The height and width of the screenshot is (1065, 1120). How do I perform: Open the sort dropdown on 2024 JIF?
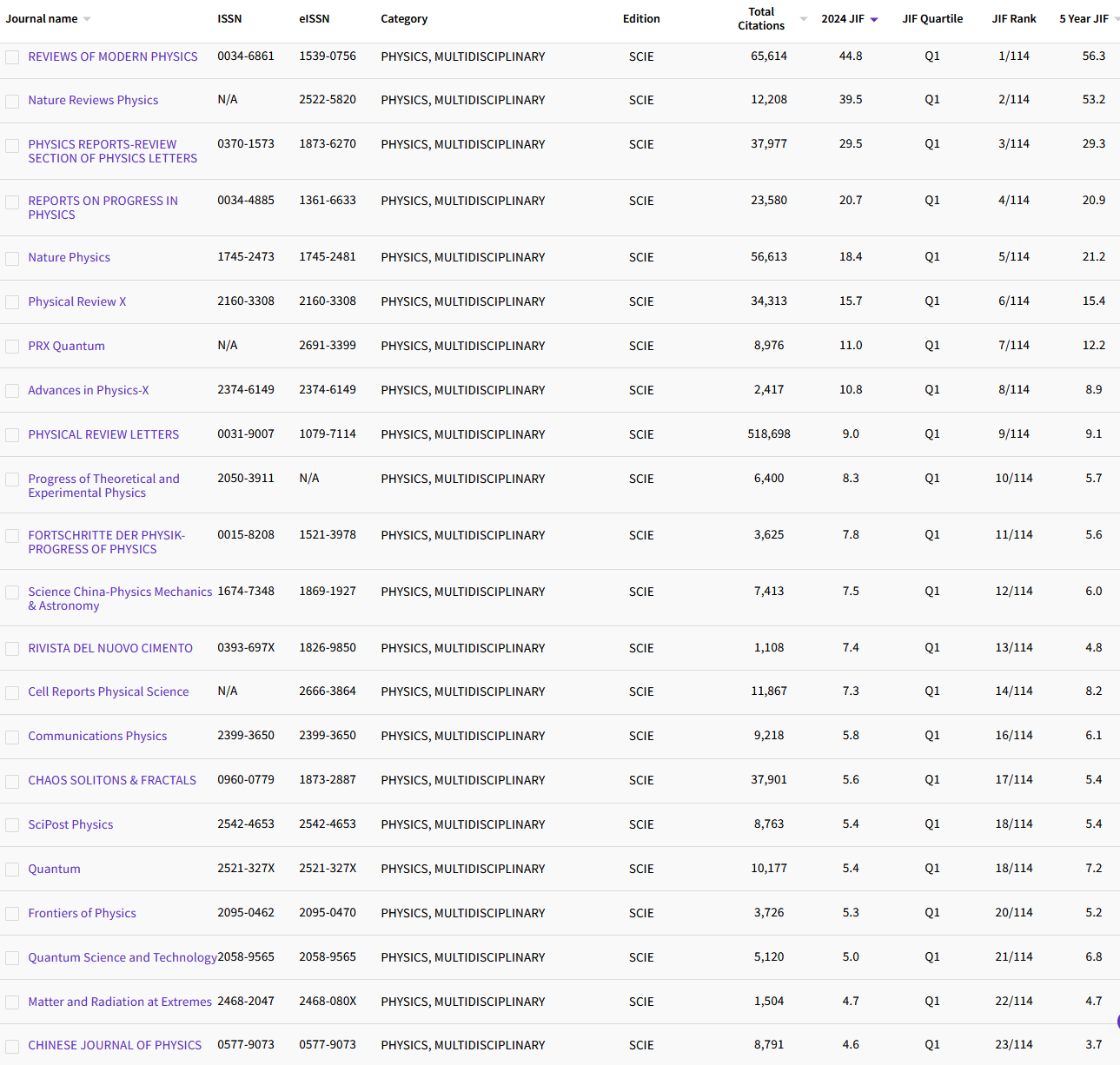pos(873,18)
